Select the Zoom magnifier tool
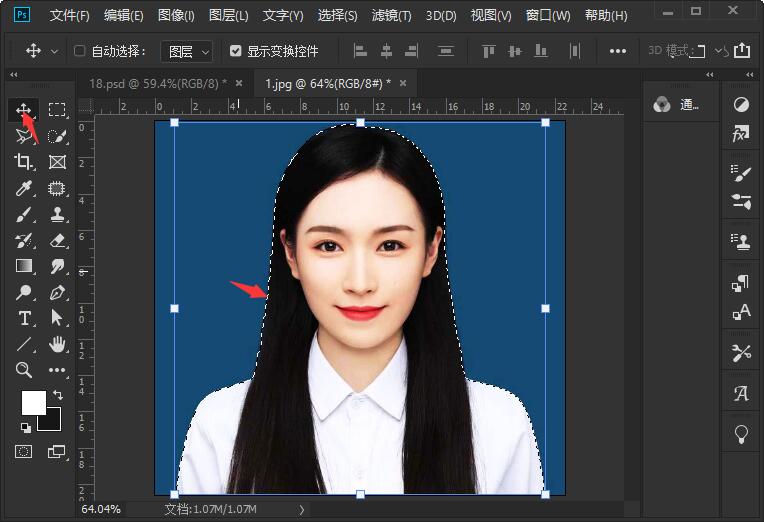The width and height of the screenshot is (764, 522). click(x=24, y=370)
